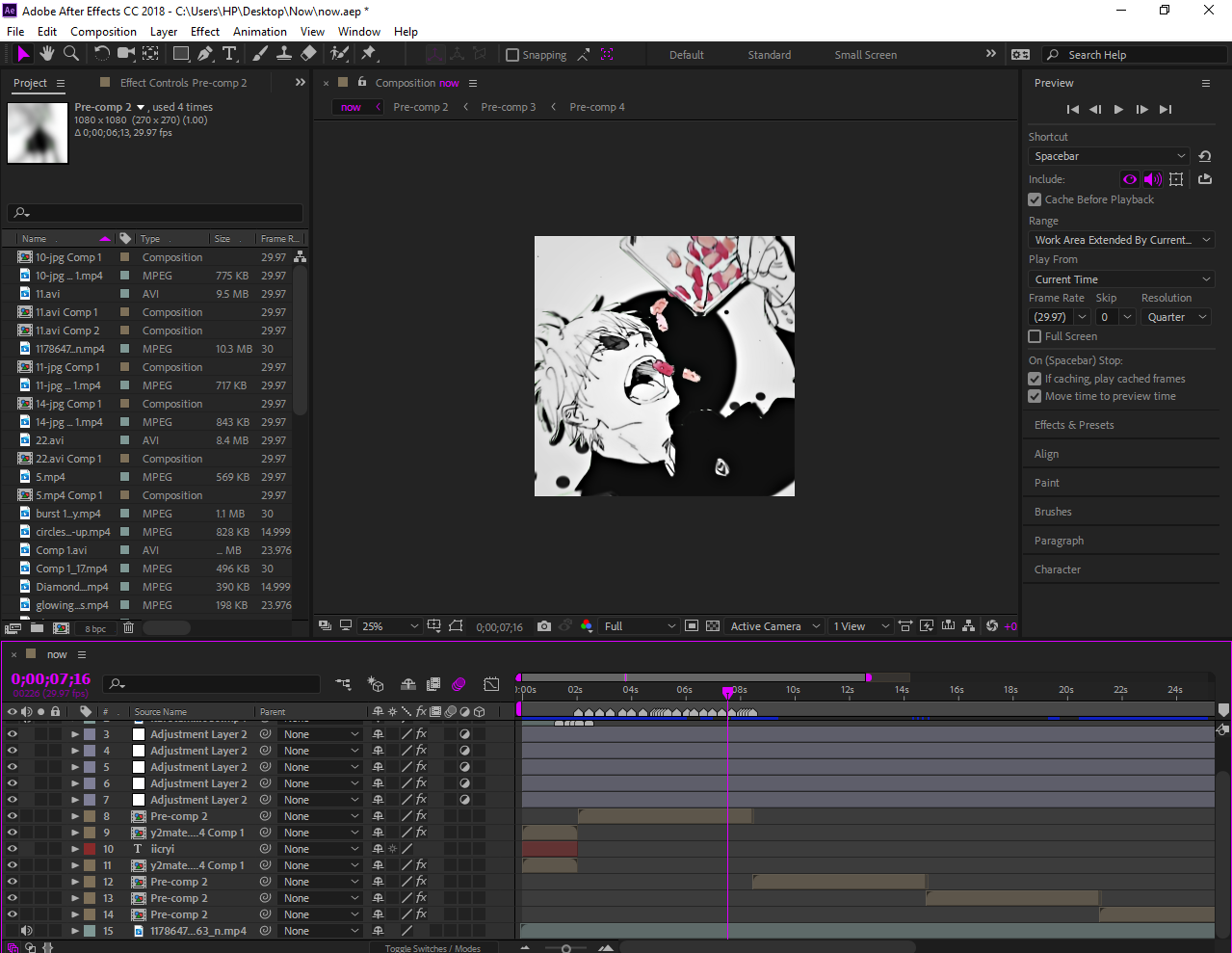
Task: Open the Play From Current Time dropdown
Action: tap(1121, 279)
